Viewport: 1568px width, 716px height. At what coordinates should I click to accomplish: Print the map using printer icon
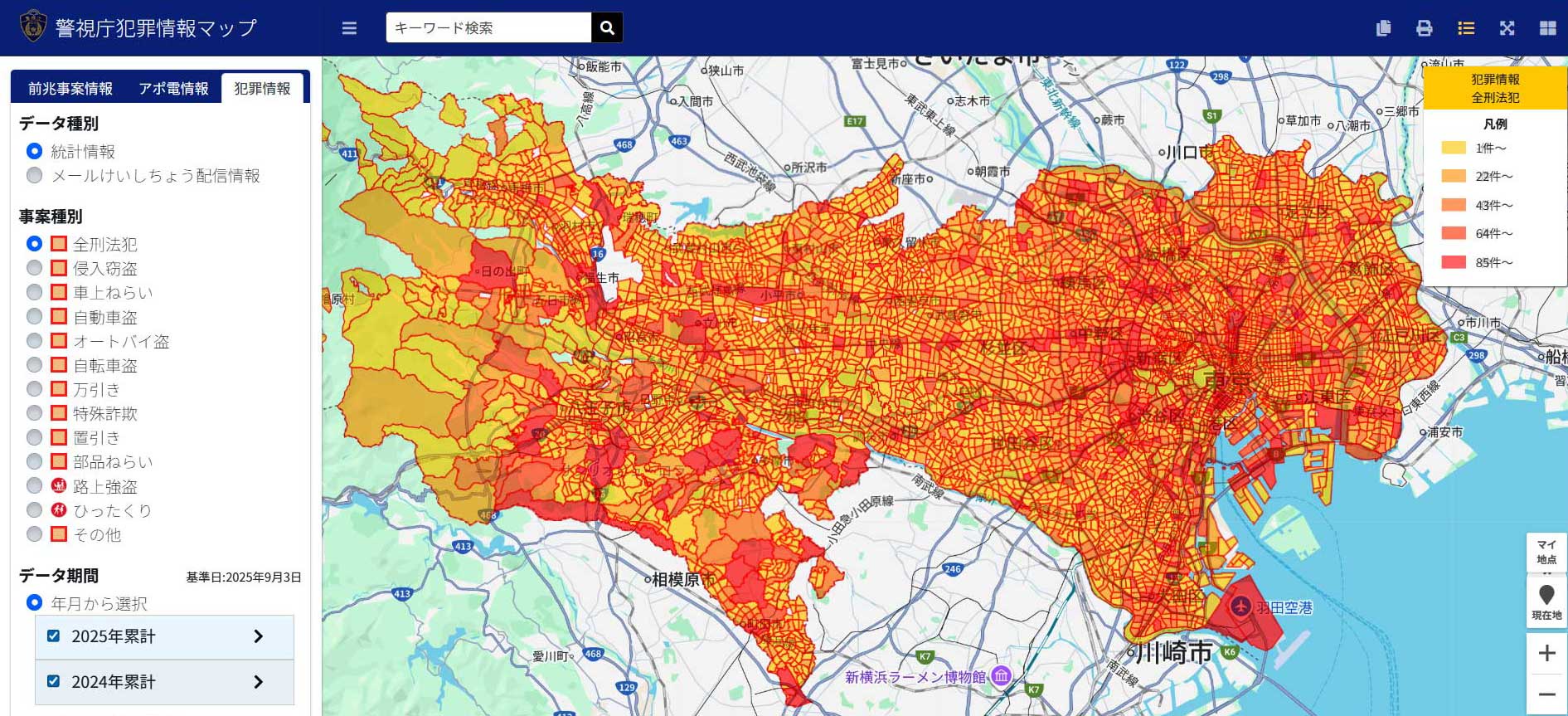1424,28
